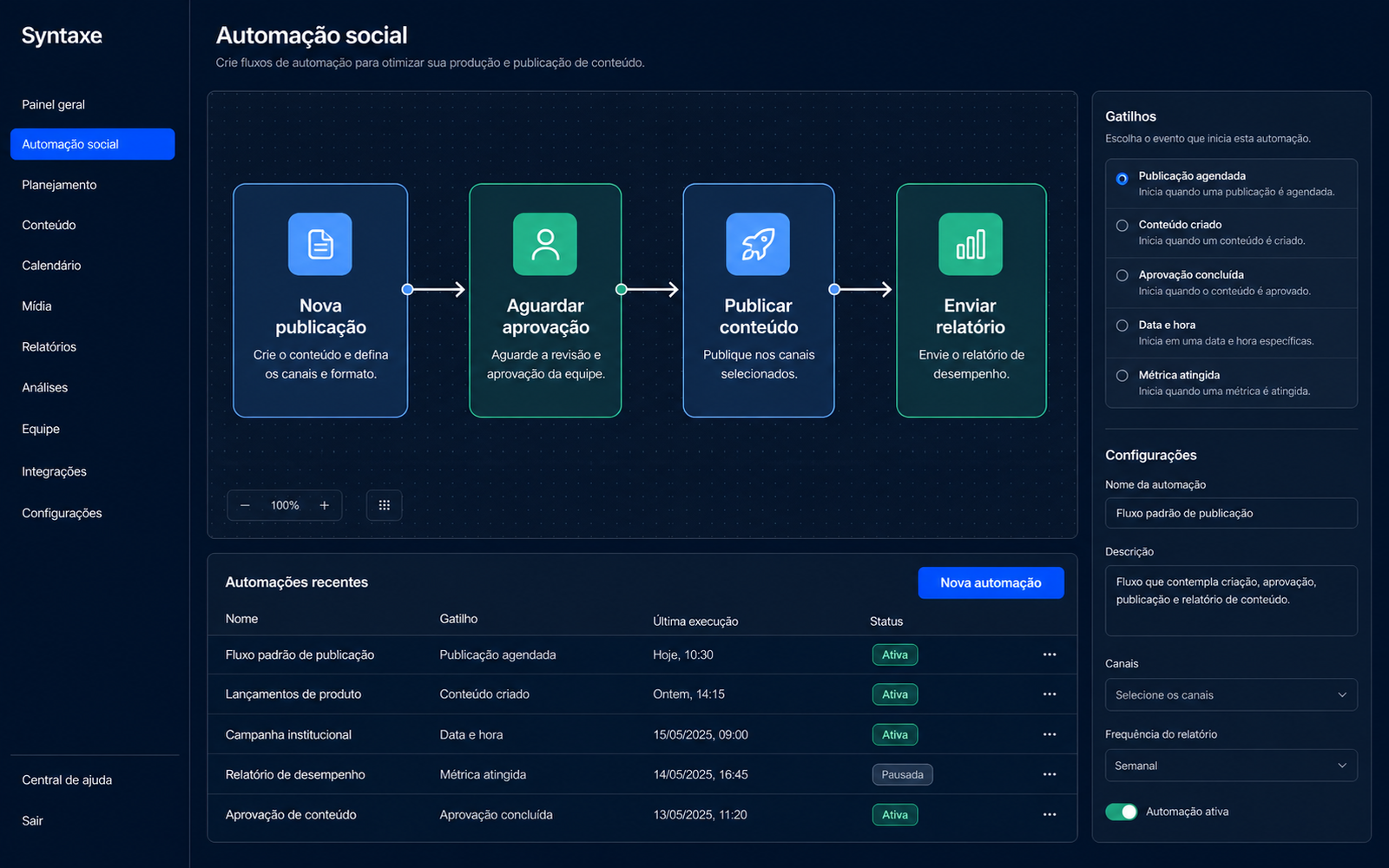The height and width of the screenshot is (868, 1389).
Task: Click the Última execução column header
Action: click(695, 621)
